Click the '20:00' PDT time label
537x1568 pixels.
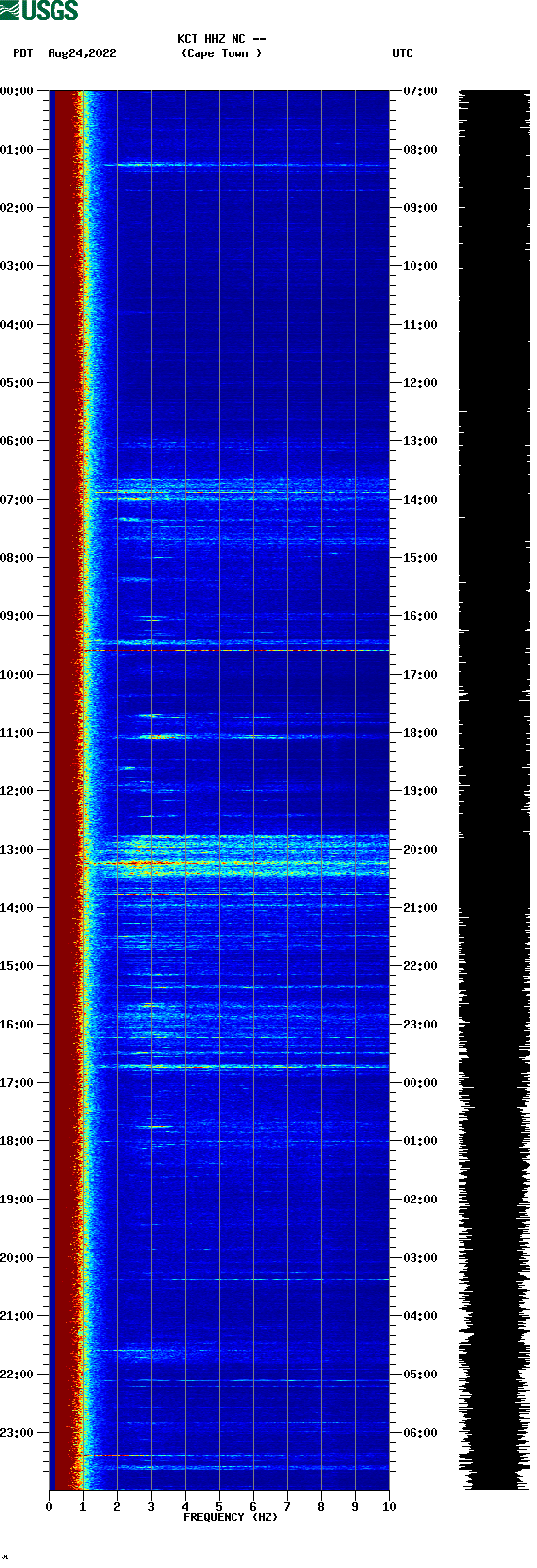point(17,1258)
